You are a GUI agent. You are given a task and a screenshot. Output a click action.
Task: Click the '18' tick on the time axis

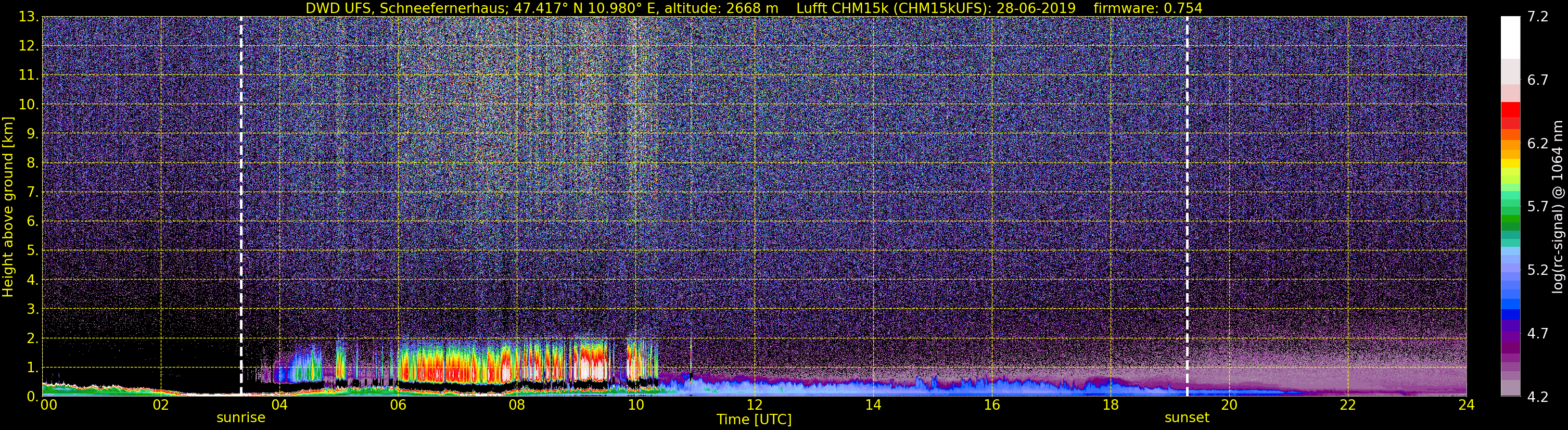(x=1110, y=405)
